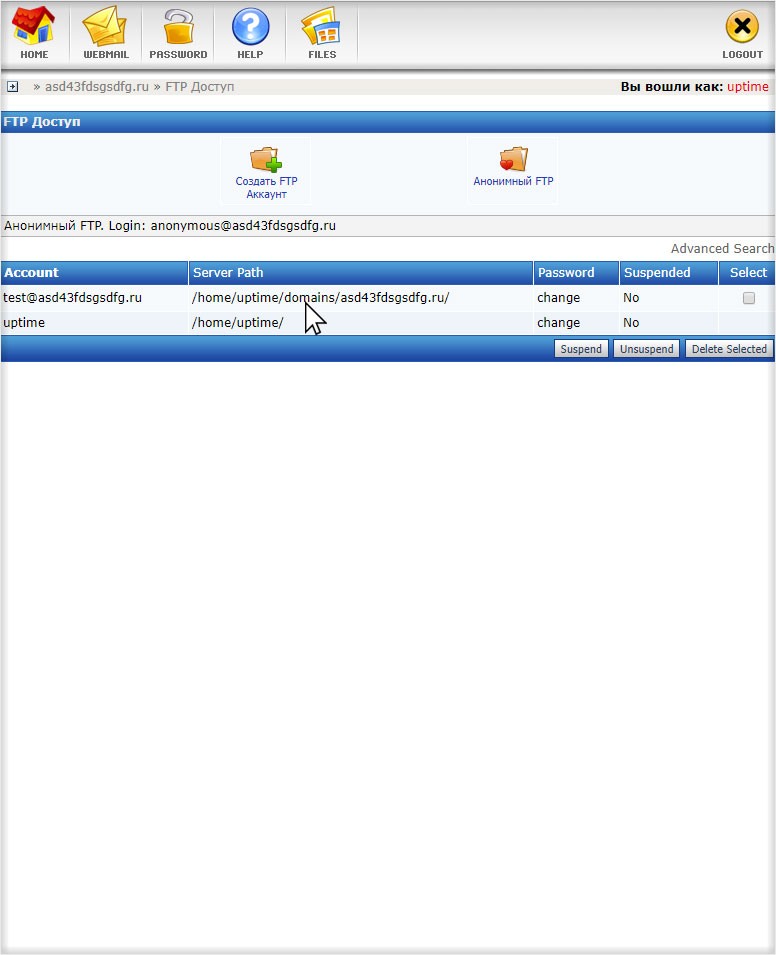
Task: Click the Unsuspend button
Action: coord(646,349)
